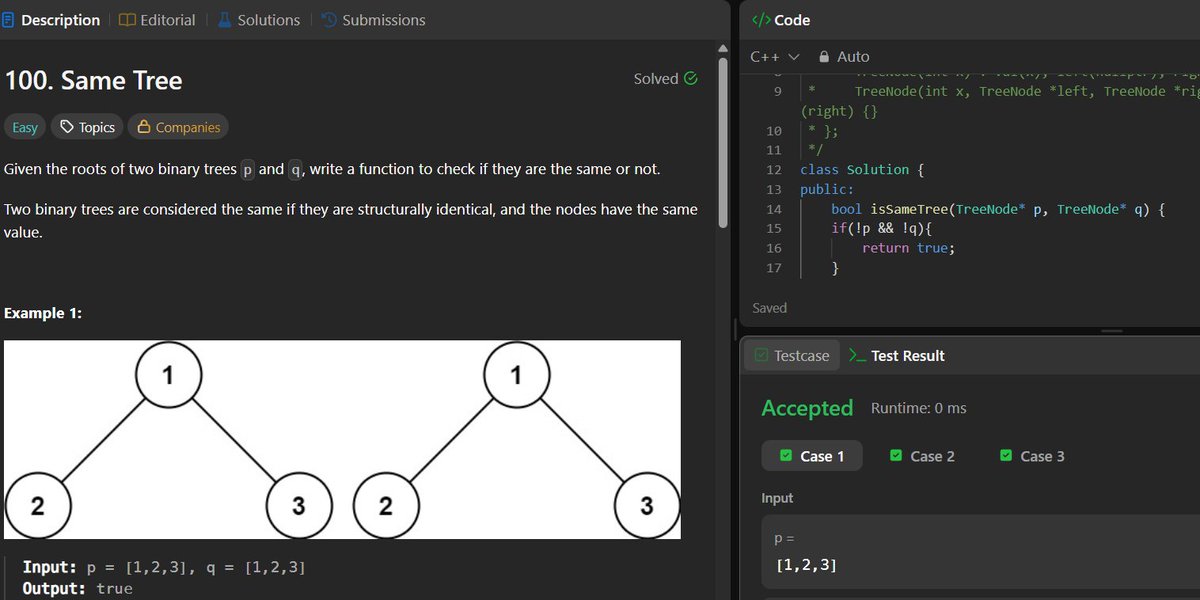Screen dimensions: 1200x600
Task: Click the Submissions history icon
Action: pos(329,20)
